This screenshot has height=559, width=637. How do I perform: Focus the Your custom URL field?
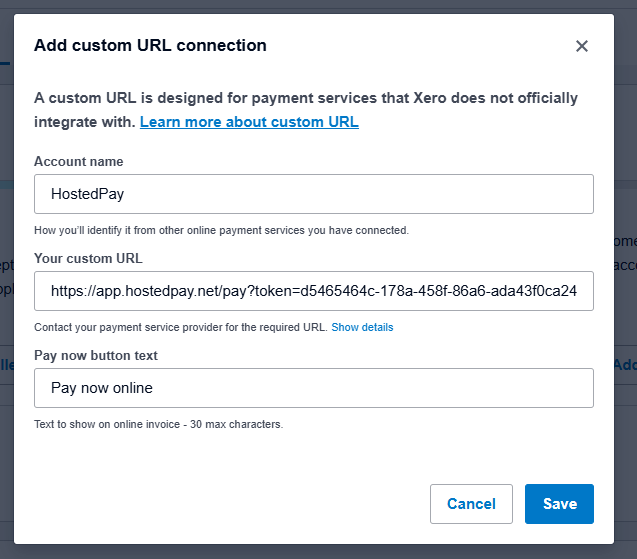(314, 291)
